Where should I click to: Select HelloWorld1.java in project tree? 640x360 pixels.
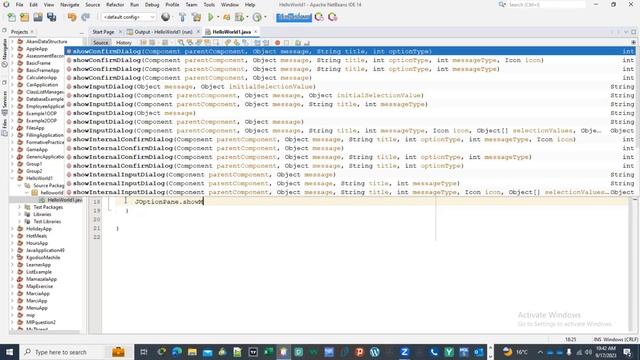click(x=64, y=200)
